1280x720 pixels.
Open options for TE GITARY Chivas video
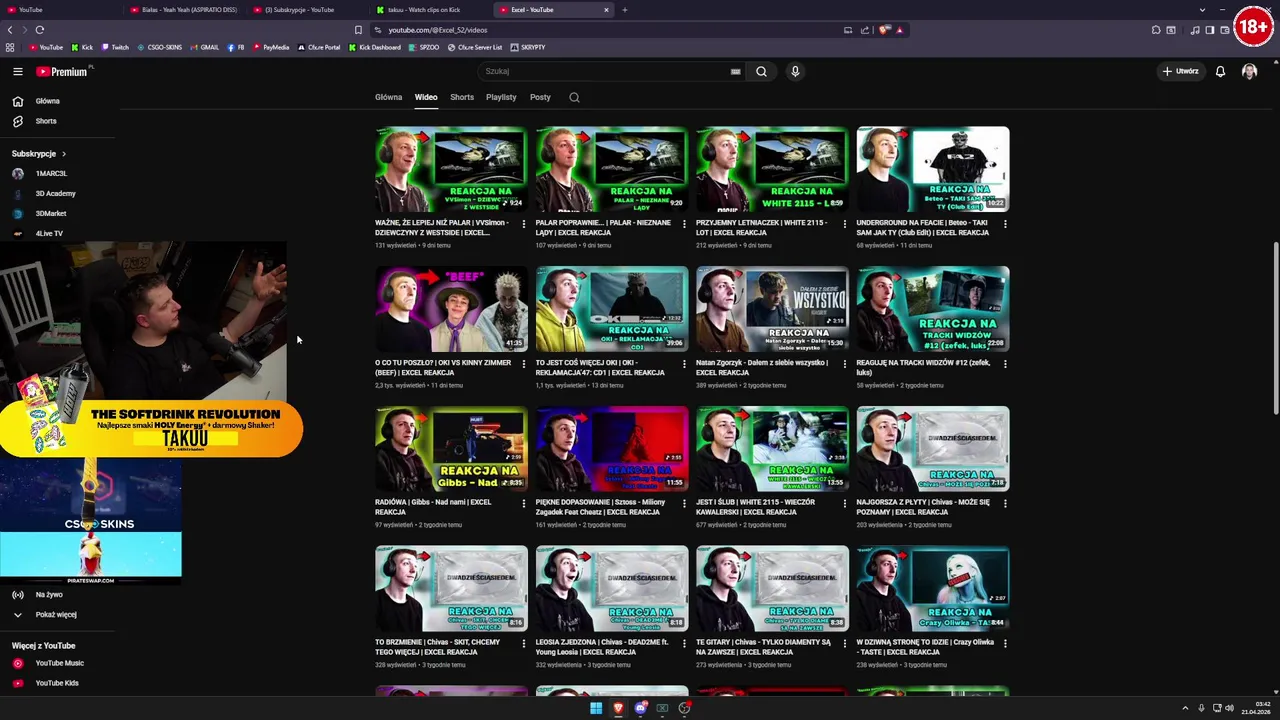click(x=844, y=643)
